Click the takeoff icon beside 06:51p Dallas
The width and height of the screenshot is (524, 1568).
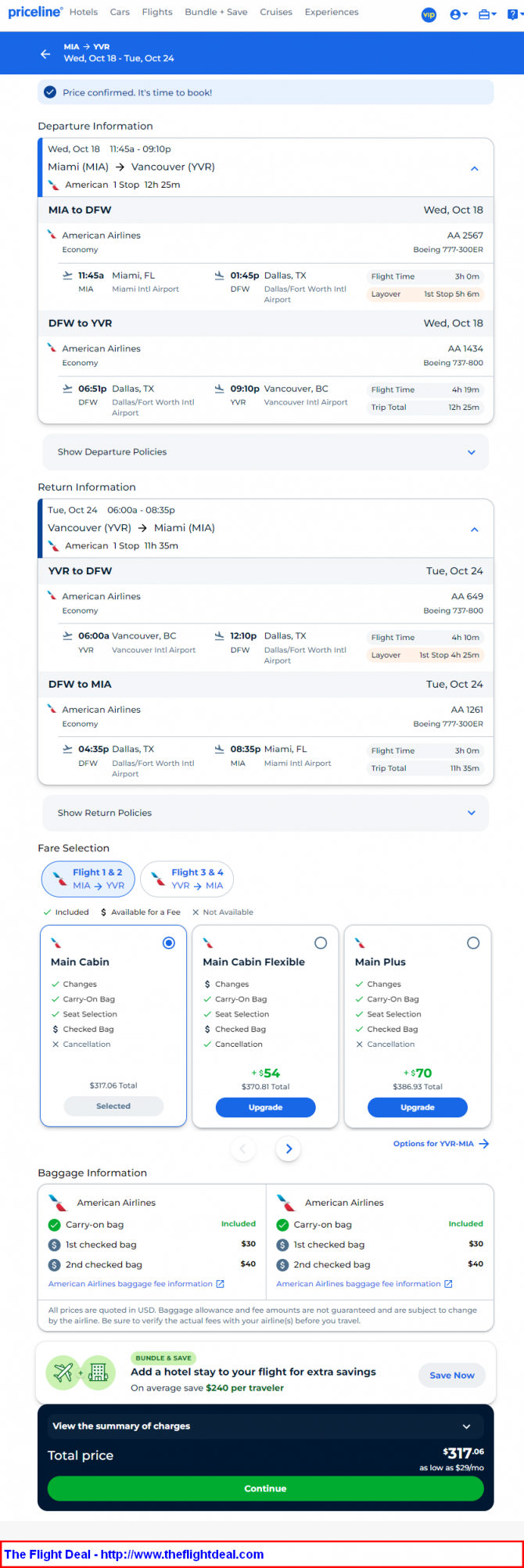click(68, 389)
